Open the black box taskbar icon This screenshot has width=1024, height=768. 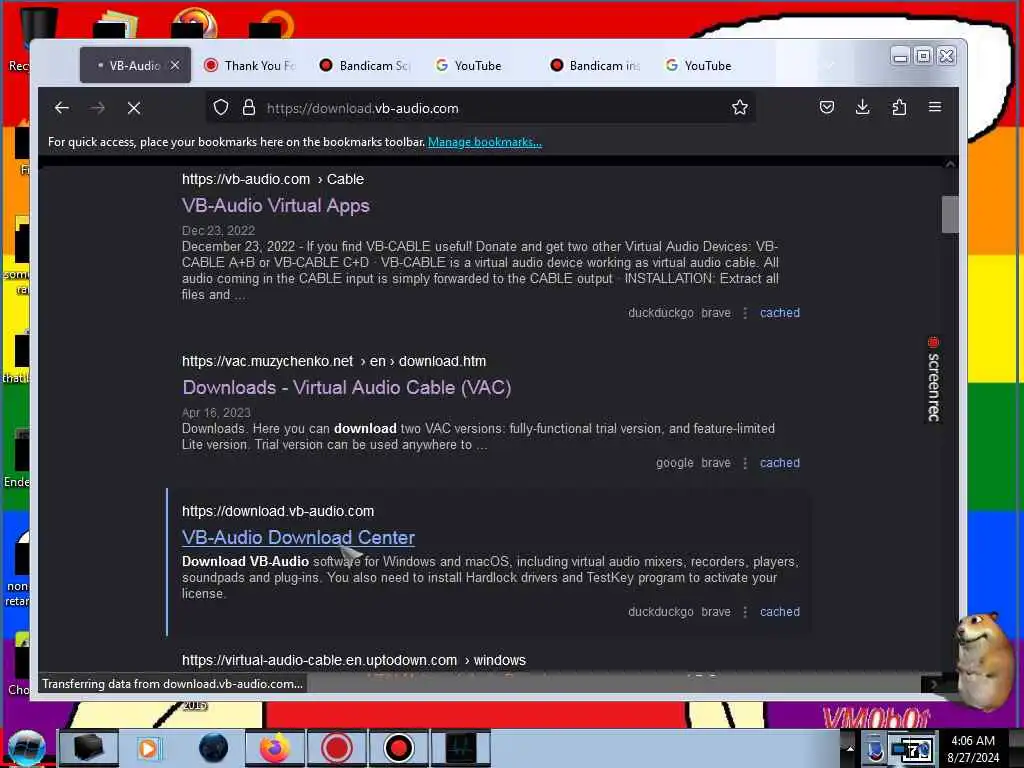(88, 748)
